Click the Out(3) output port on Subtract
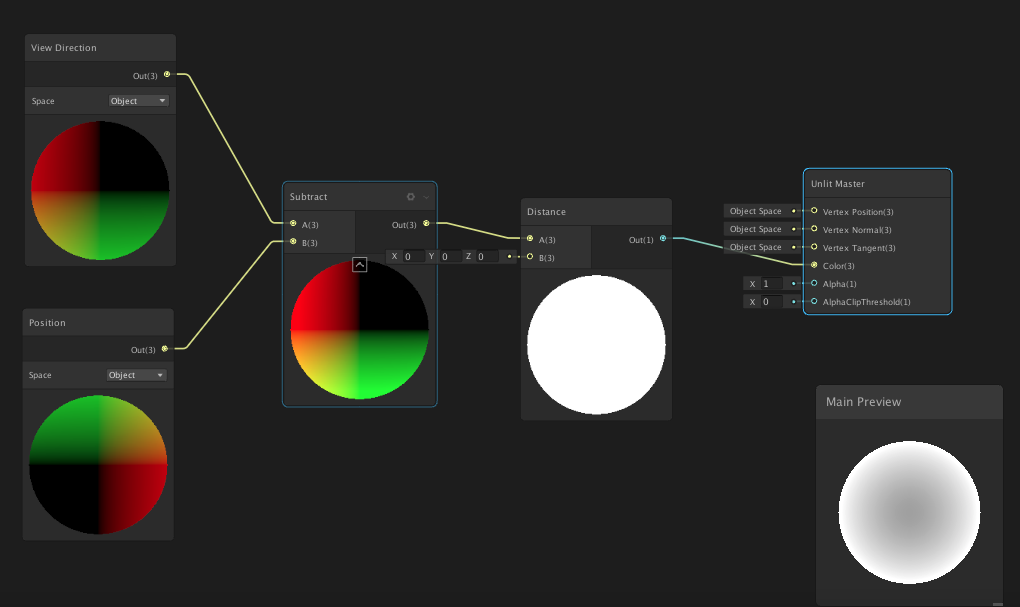The height and width of the screenshot is (607, 1020). [426, 223]
